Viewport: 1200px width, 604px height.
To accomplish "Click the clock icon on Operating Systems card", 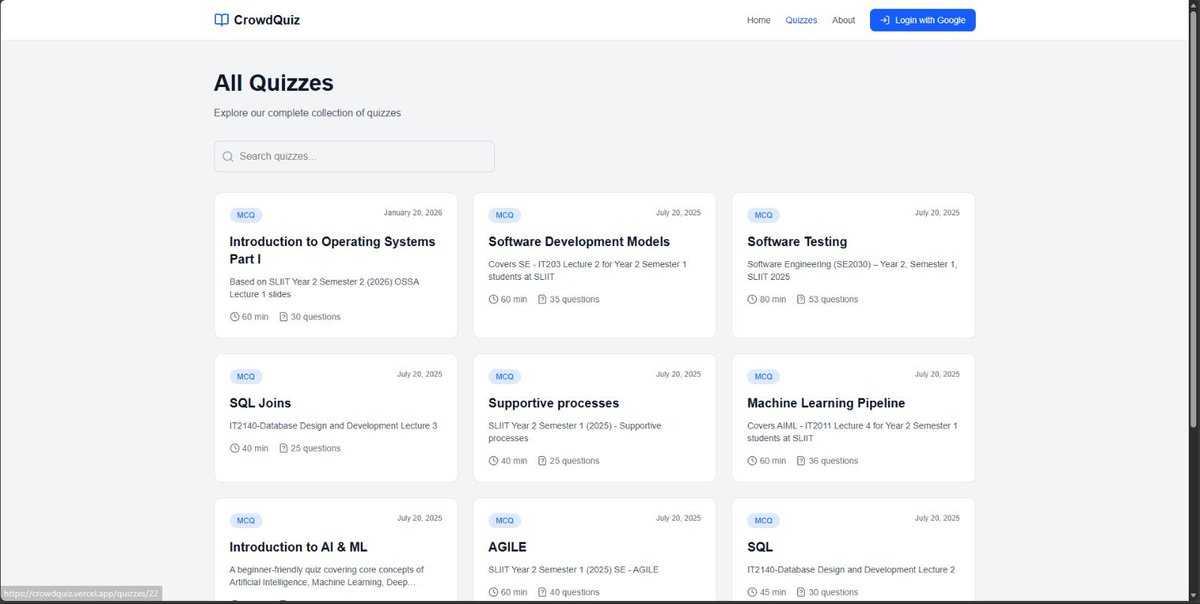I will click(234, 317).
